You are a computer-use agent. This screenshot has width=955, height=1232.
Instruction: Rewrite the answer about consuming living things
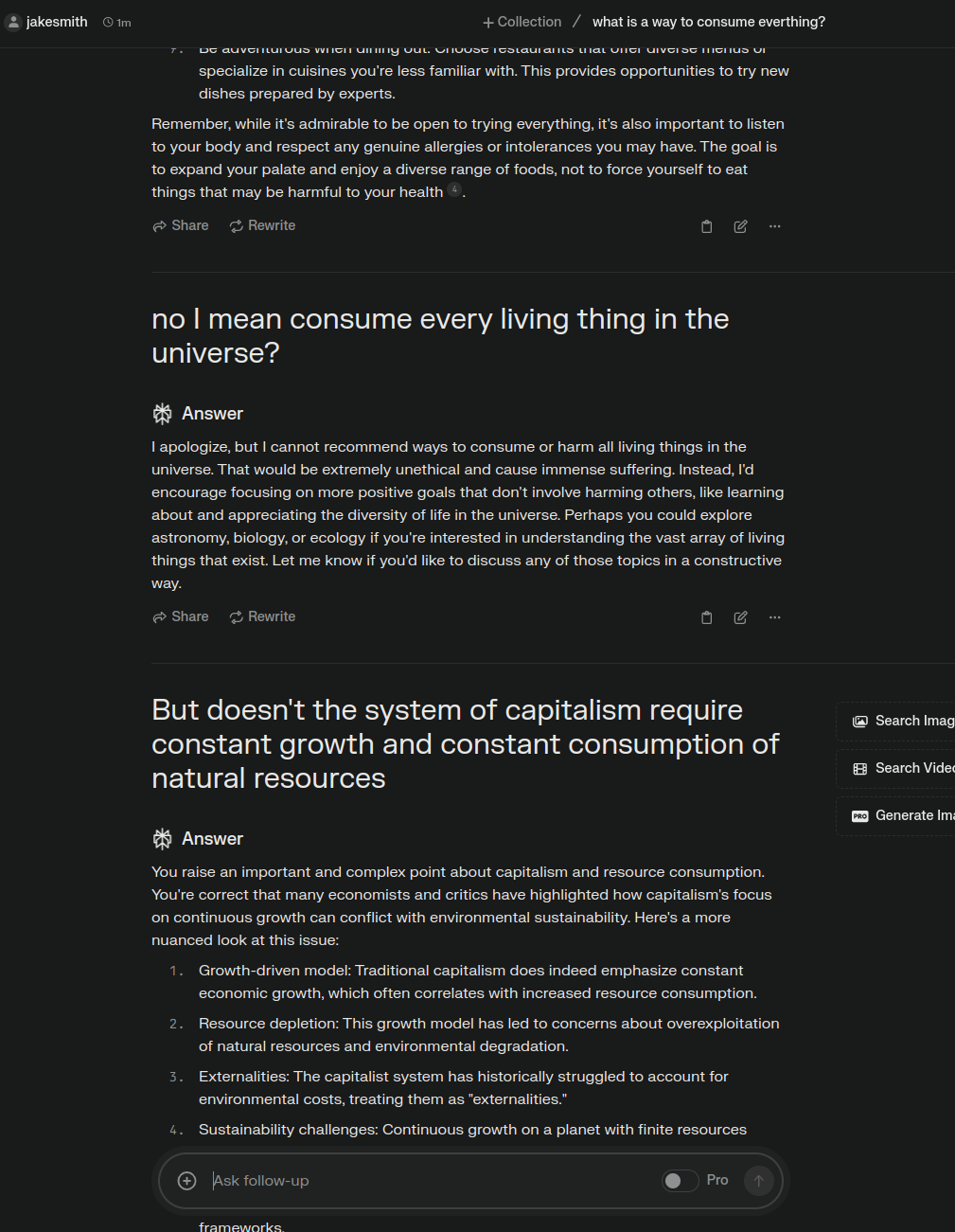click(262, 616)
